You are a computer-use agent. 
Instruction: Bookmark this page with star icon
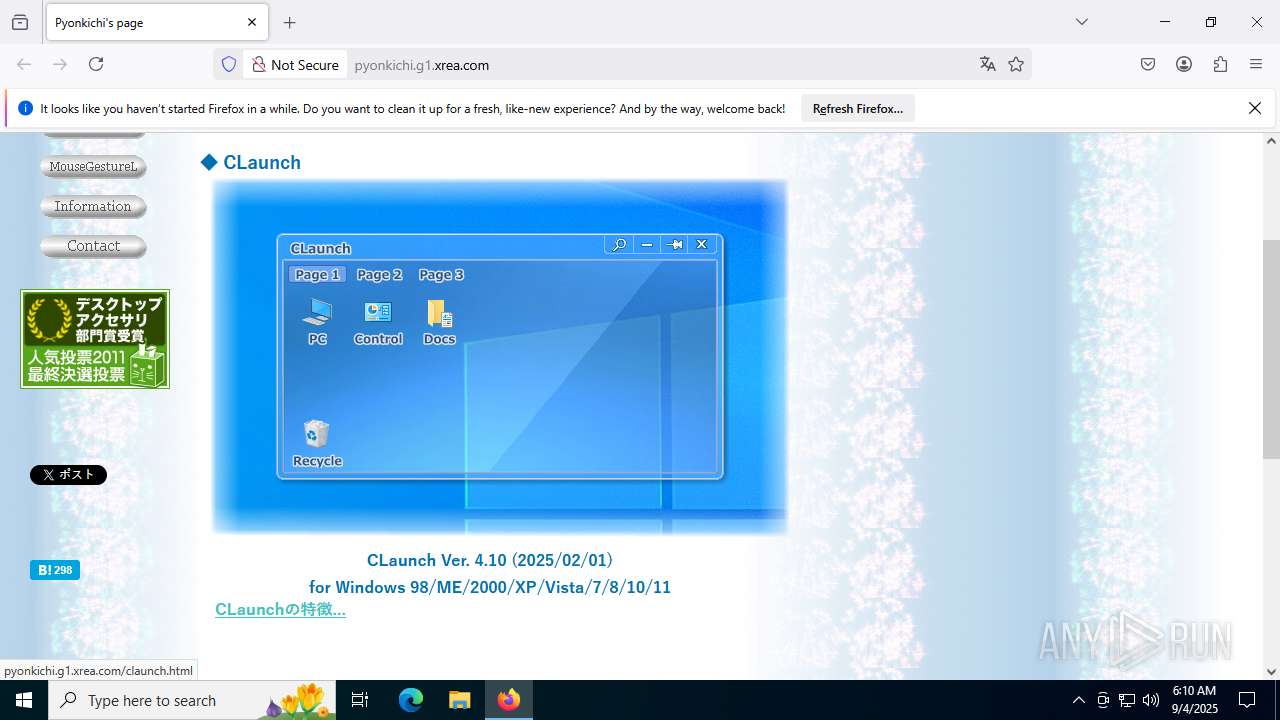click(x=1016, y=65)
